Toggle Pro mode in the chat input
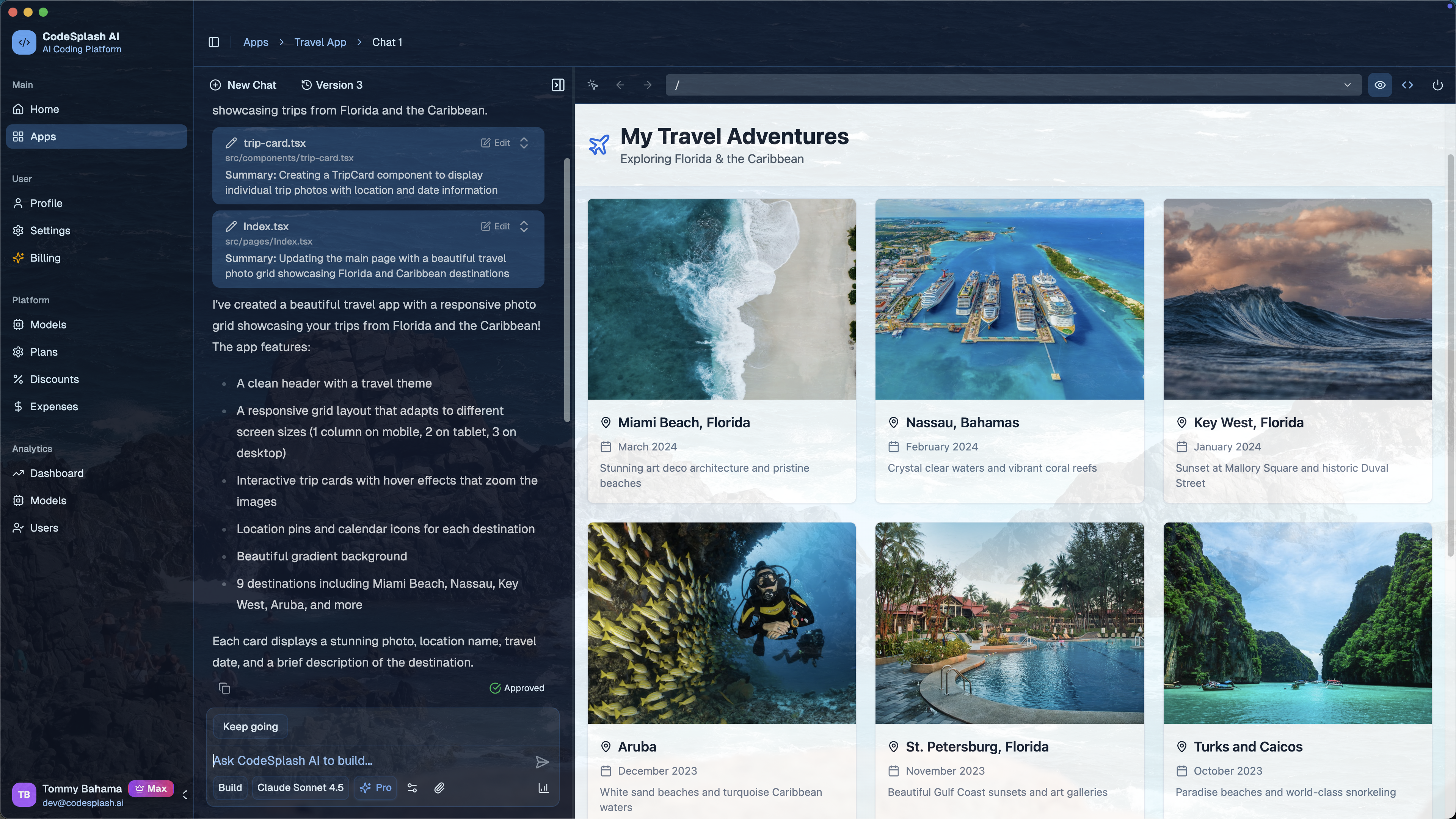Viewport: 1456px width, 819px height. pyautogui.click(x=375, y=788)
